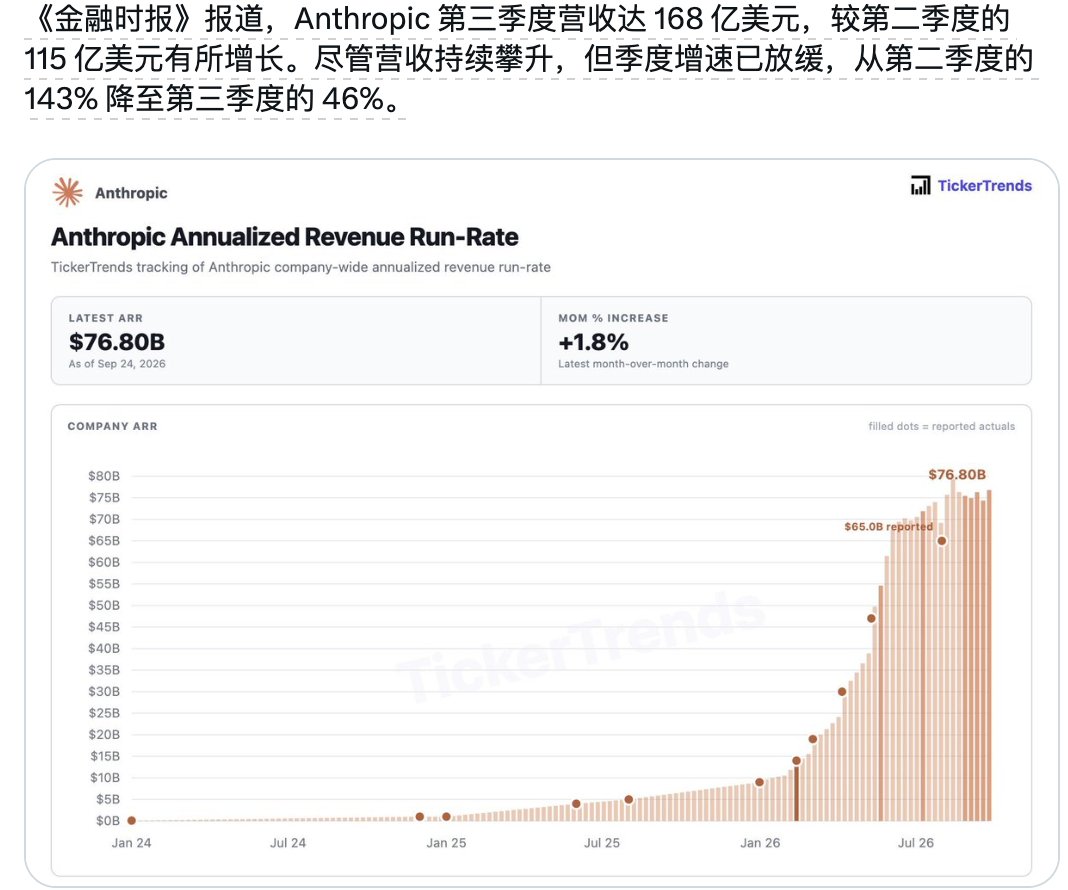Click the TickerTrends bar chart icon
The height and width of the screenshot is (890, 1068).
920,185
